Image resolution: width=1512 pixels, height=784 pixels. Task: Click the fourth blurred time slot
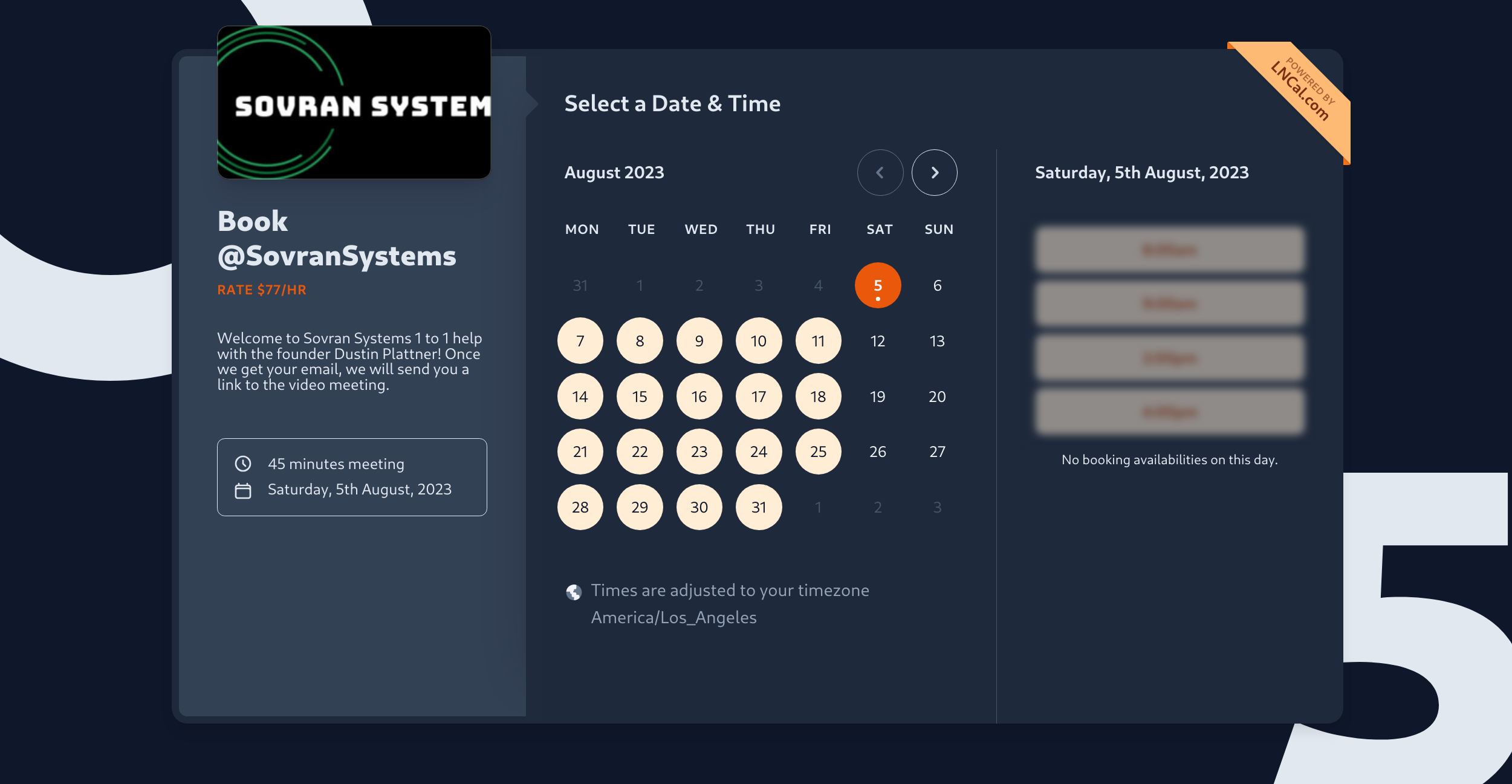click(1170, 412)
